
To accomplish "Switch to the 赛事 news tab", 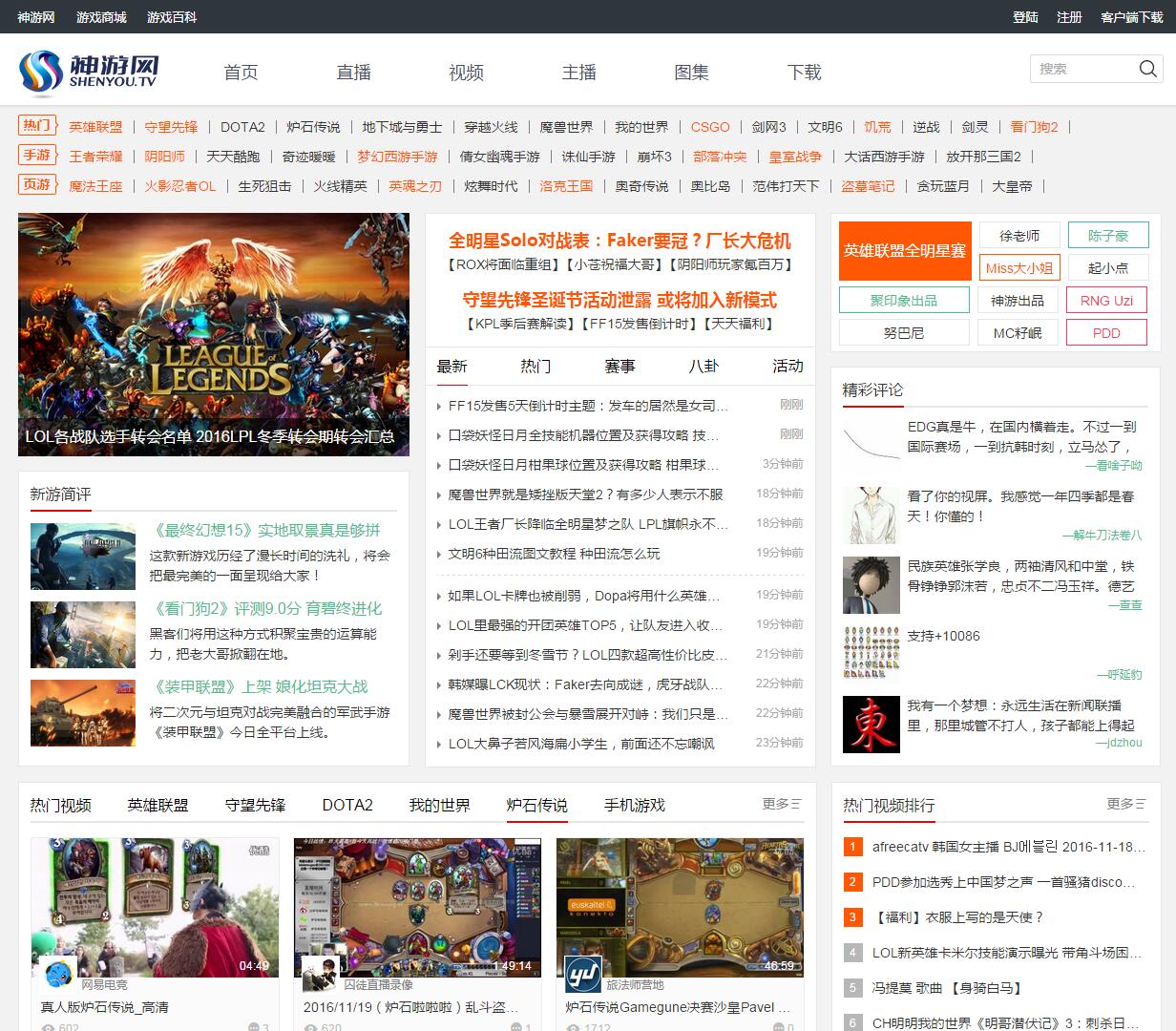I will pos(619,366).
